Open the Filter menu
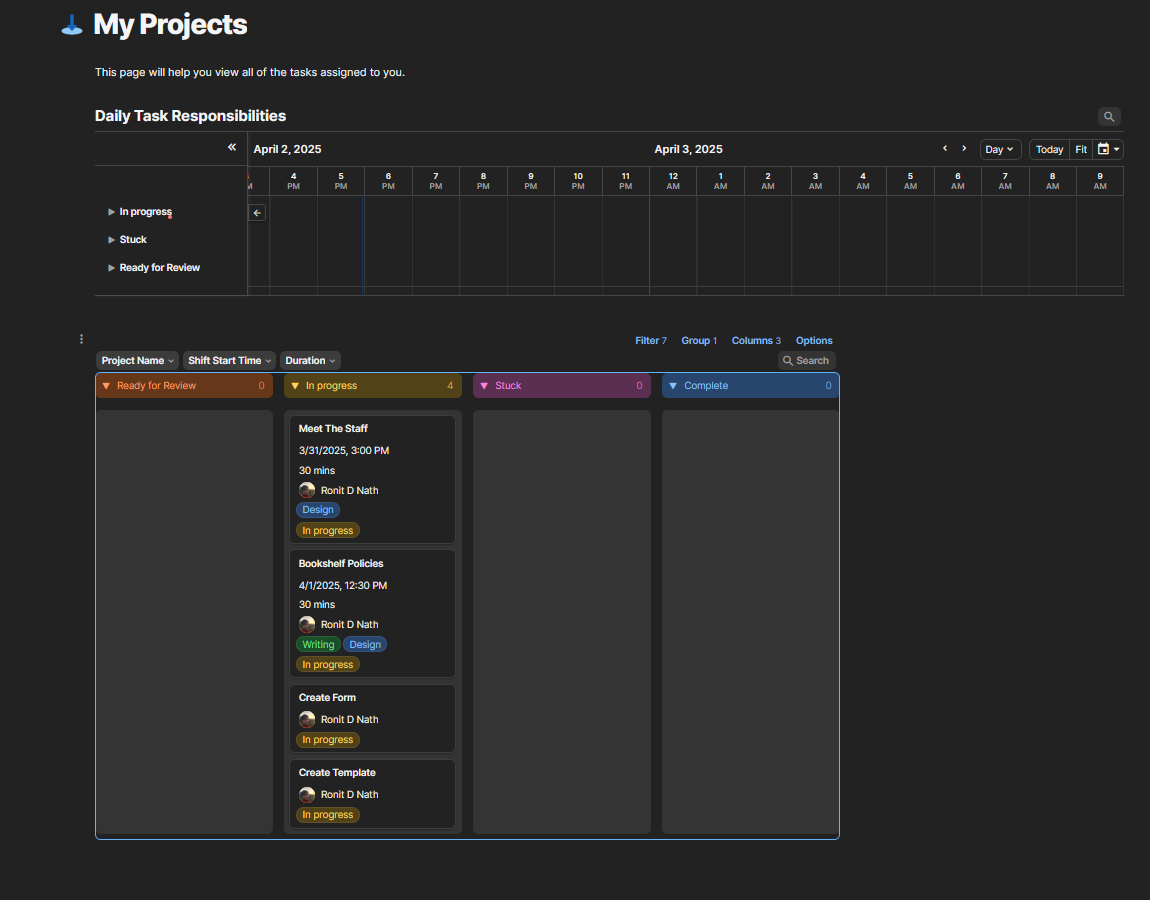Screen dimensions: 1150x900 coord(650,341)
